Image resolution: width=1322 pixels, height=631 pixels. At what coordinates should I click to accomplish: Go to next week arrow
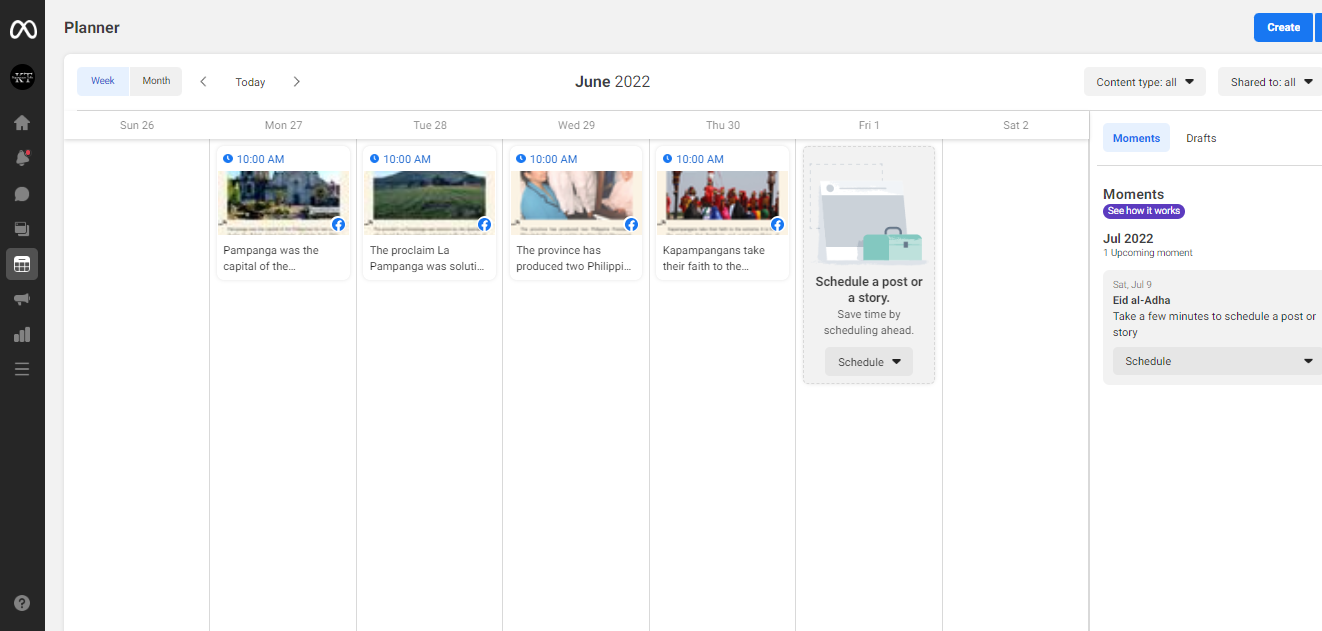[x=296, y=81]
